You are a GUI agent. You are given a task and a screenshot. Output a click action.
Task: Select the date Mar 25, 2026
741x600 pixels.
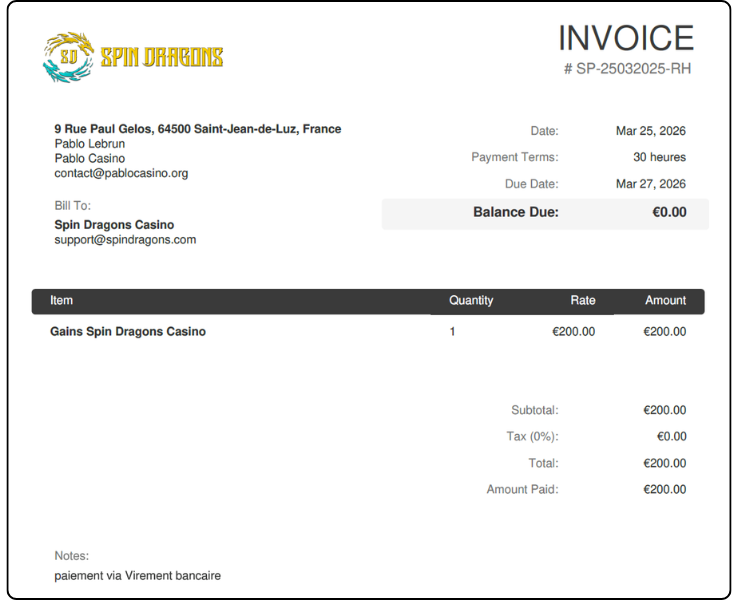click(x=650, y=131)
